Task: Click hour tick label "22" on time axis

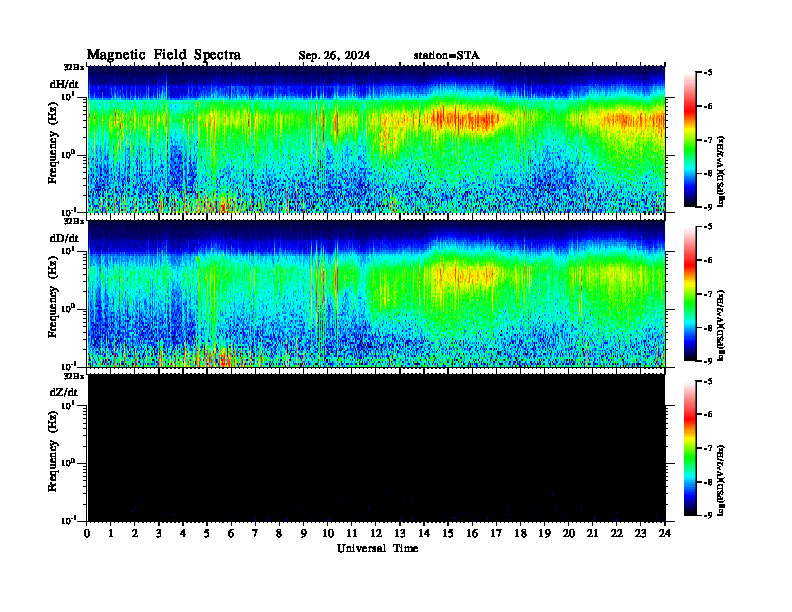Action: tap(617, 534)
